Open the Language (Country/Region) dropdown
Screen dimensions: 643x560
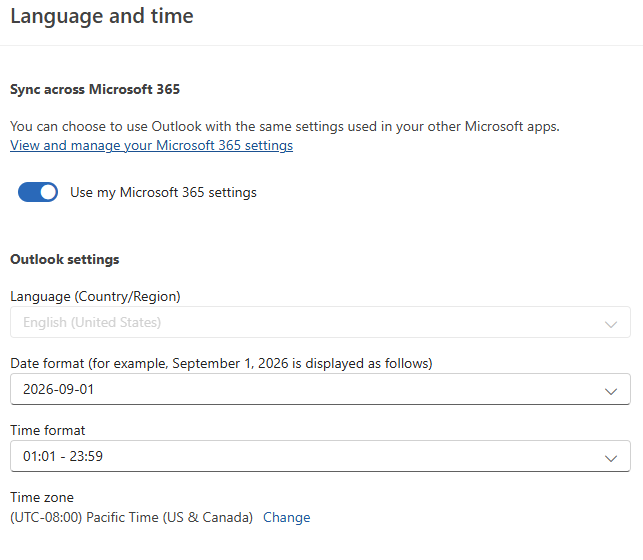click(x=320, y=322)
